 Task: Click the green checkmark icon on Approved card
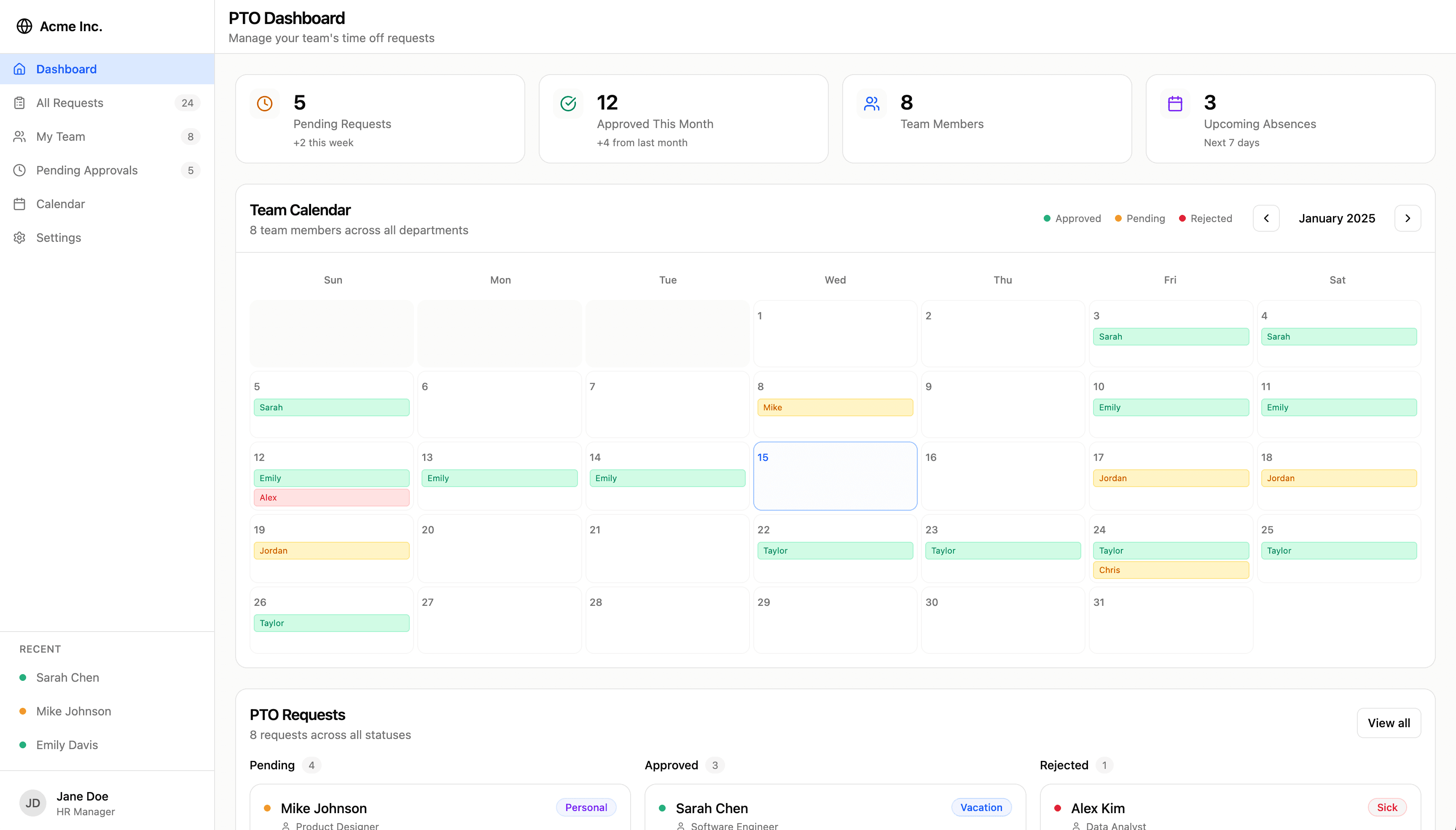pyautogui.click(x=568, y=103)
